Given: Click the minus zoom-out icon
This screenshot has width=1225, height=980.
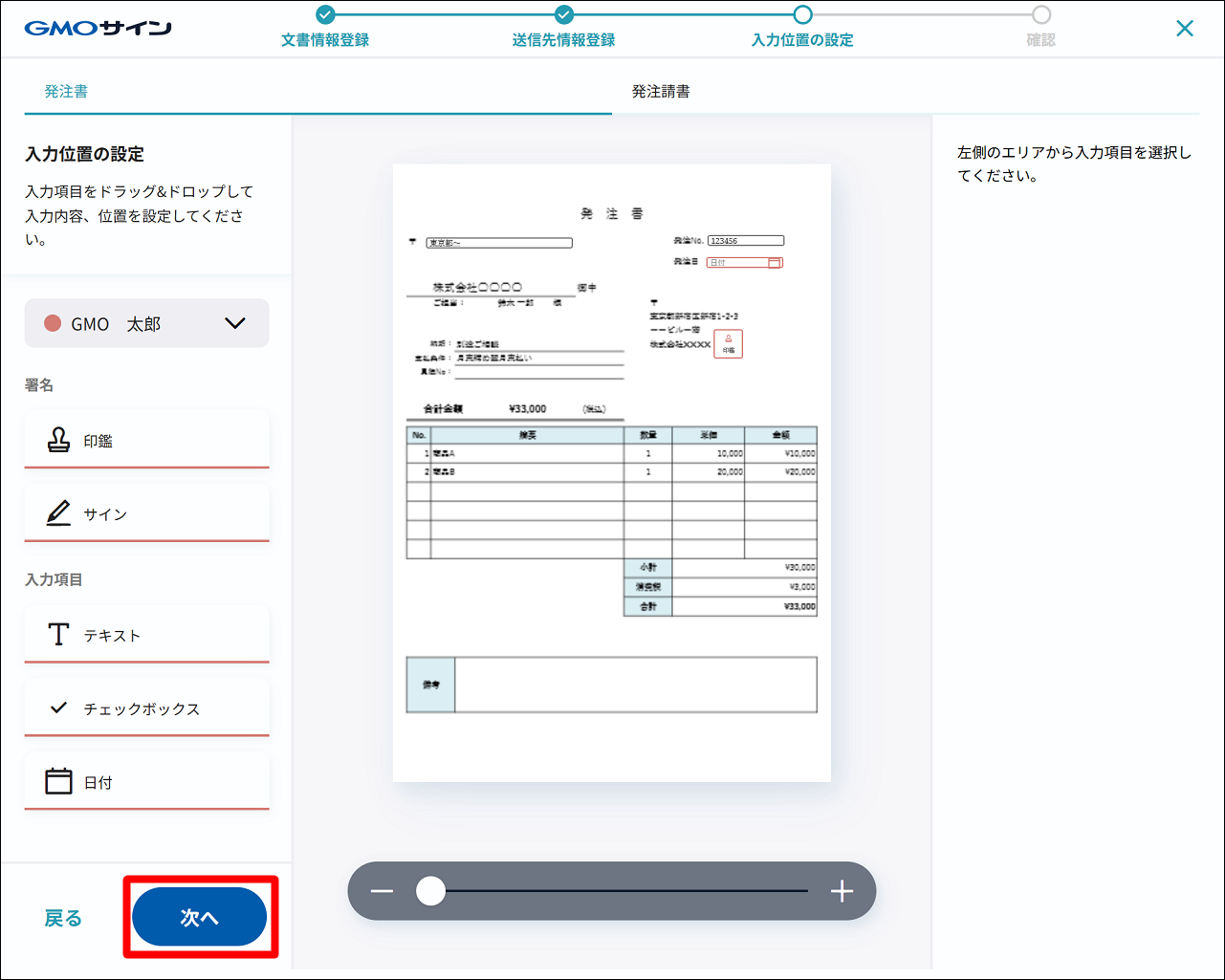Looking at the screenshot, I should point(382,892).
